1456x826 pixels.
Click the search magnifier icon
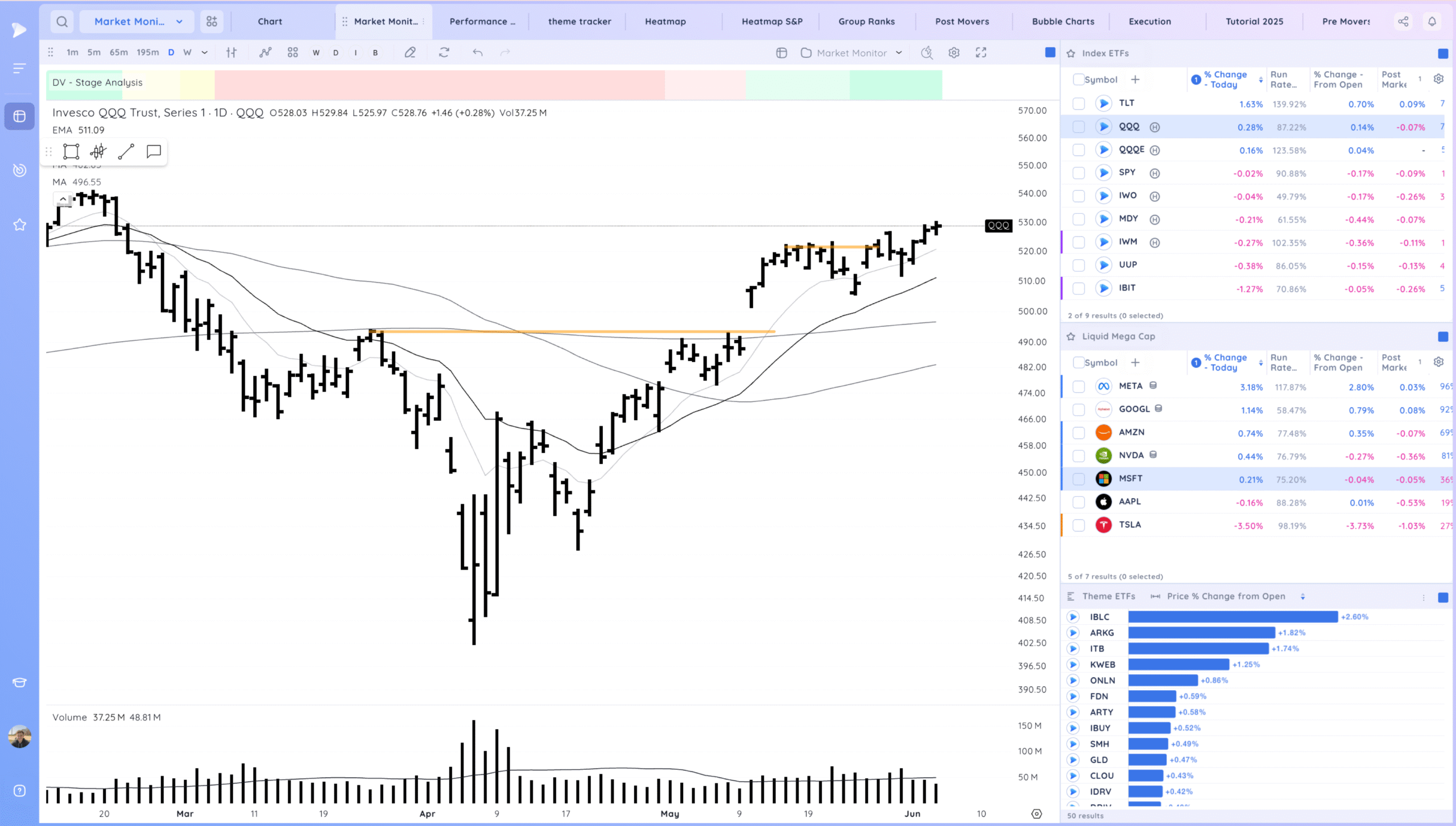[62, 22]
